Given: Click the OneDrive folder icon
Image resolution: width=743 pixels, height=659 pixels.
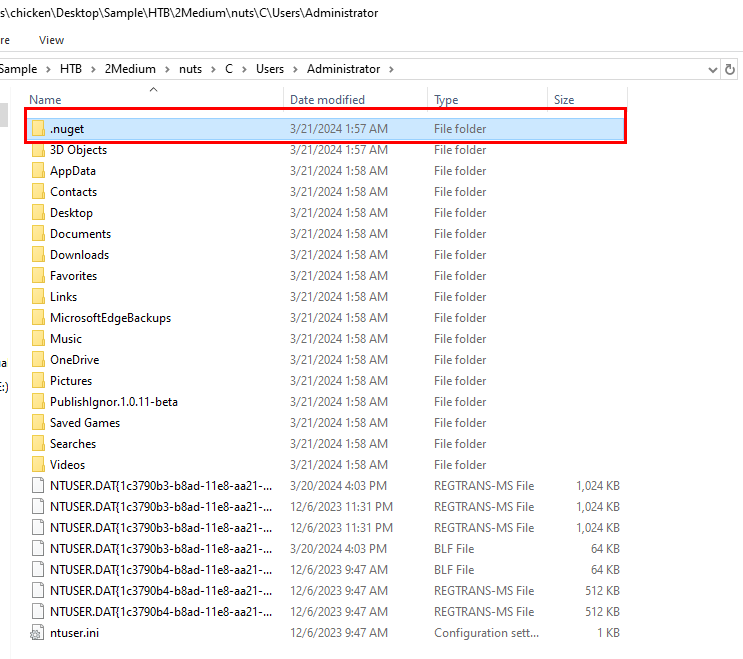Looking at the screenshot, I should [x=38, y=360].
